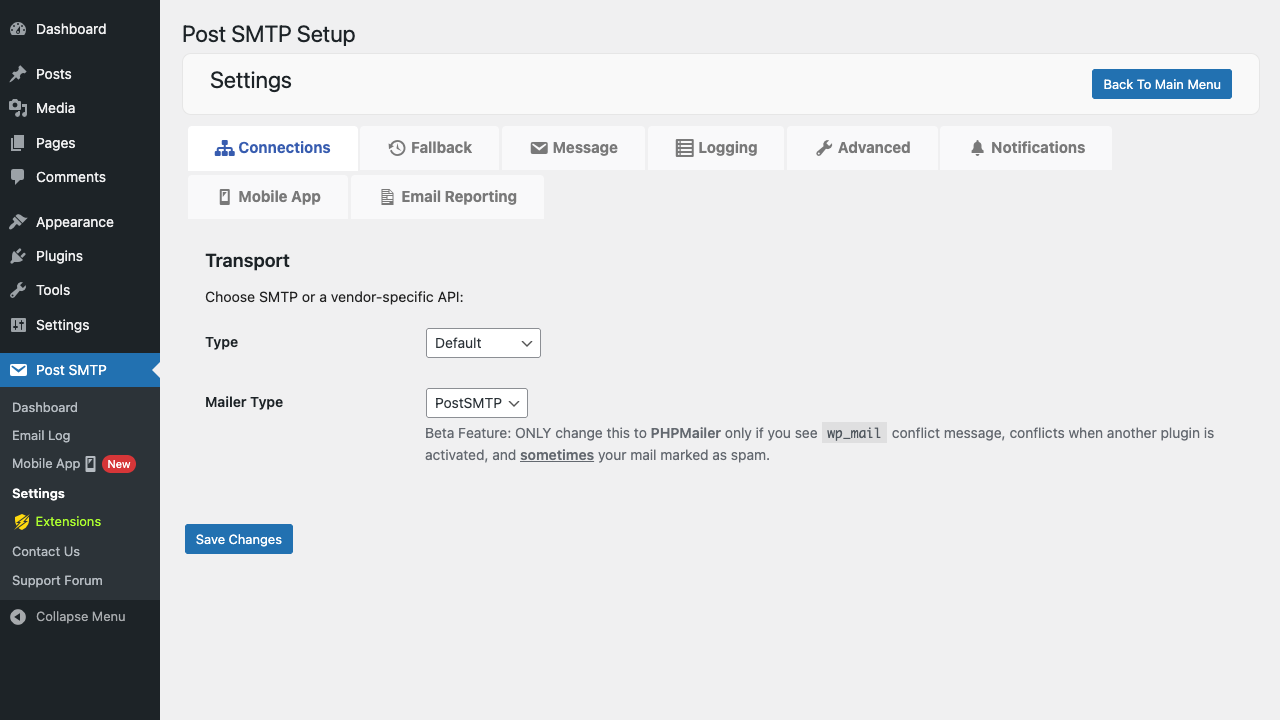Click the Settings sliders icon in sidebar
Image resolution: width=1280 pixels, height=720 pixels.
click(18, 325)
